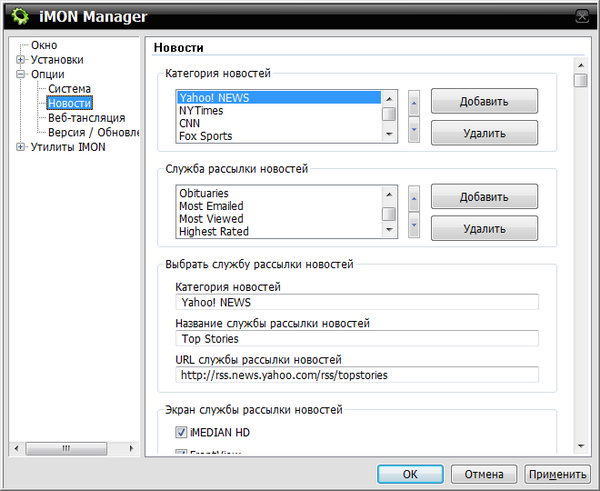Select Yahoo! NEWS in category list

[x=279, y=98]
